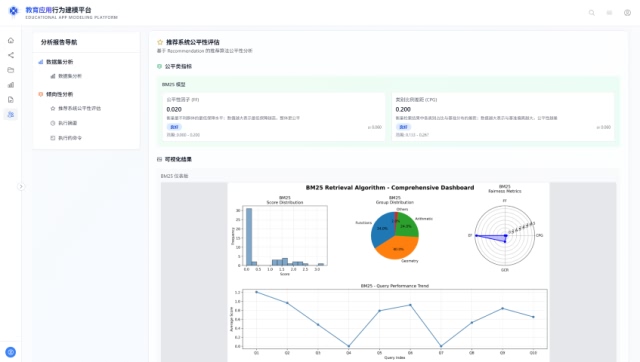Screen dimensions: 640x362
Task: Click the blue round button at sidebar bottom
Action: pos(11,352)
